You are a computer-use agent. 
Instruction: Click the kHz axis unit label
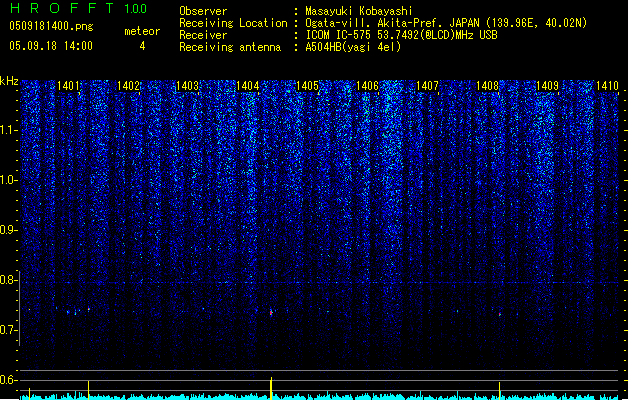[9, 81]
